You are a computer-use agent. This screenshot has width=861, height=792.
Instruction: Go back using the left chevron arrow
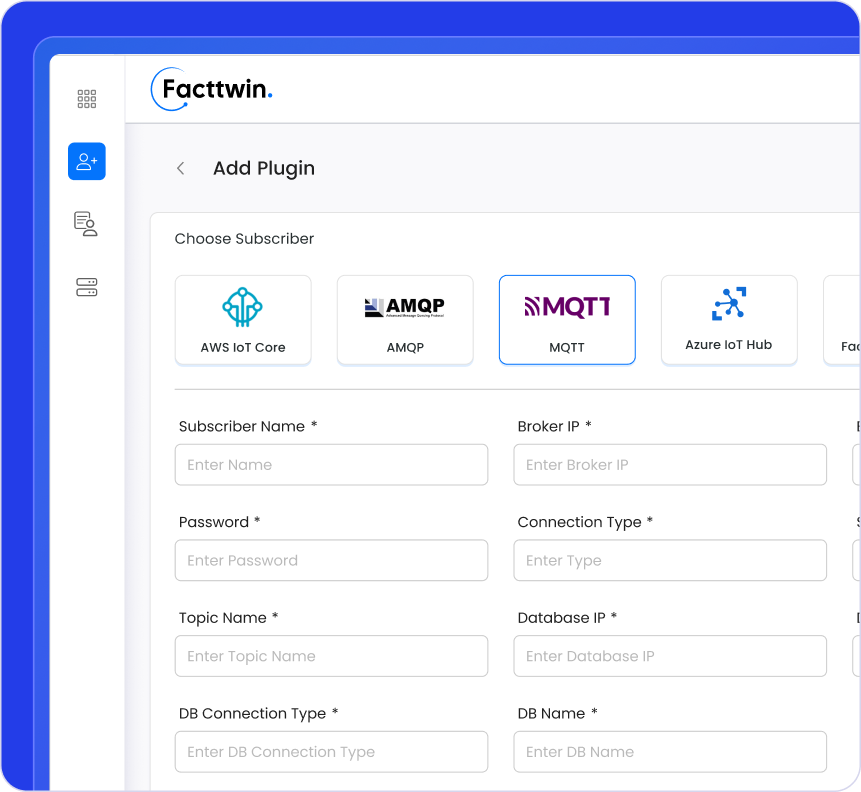click(181, 168)
